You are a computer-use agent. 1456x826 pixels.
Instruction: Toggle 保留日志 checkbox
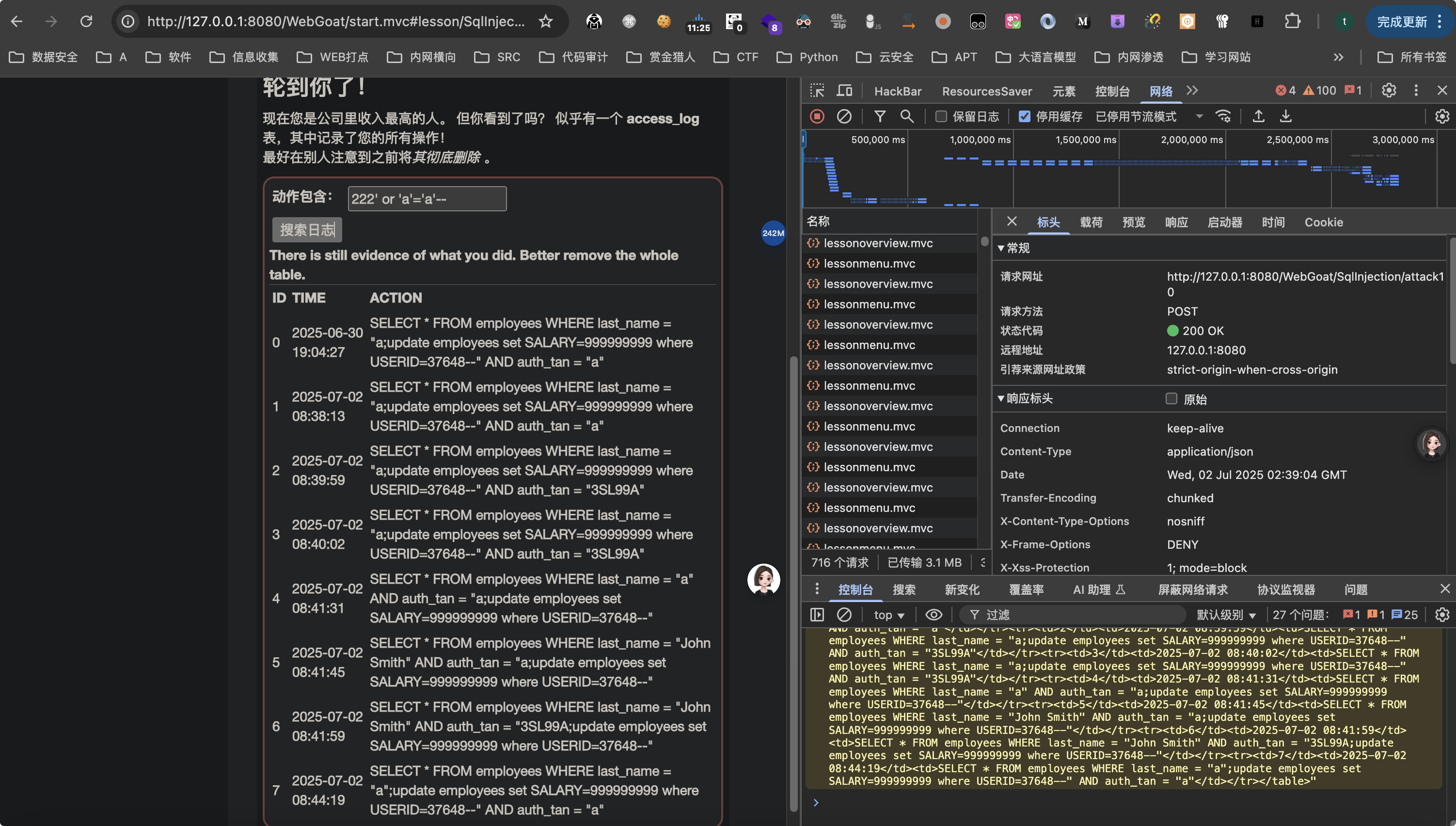(940, 116)
